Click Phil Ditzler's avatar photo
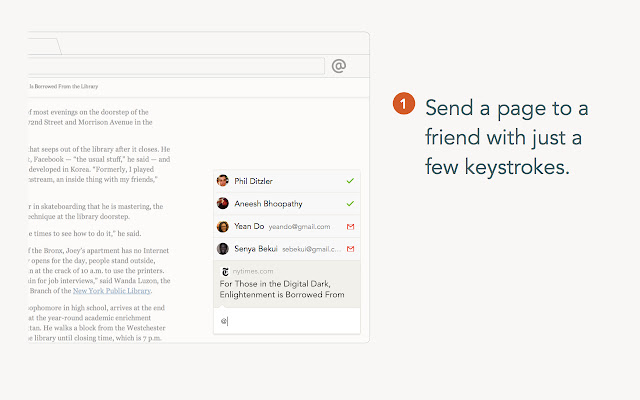 (223, 181)
